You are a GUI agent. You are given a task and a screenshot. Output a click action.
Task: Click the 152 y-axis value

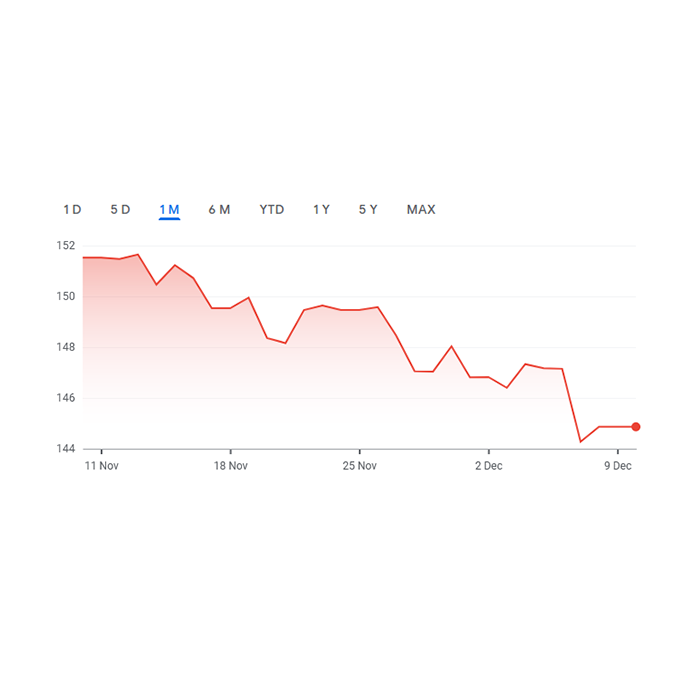pos(66,246)
